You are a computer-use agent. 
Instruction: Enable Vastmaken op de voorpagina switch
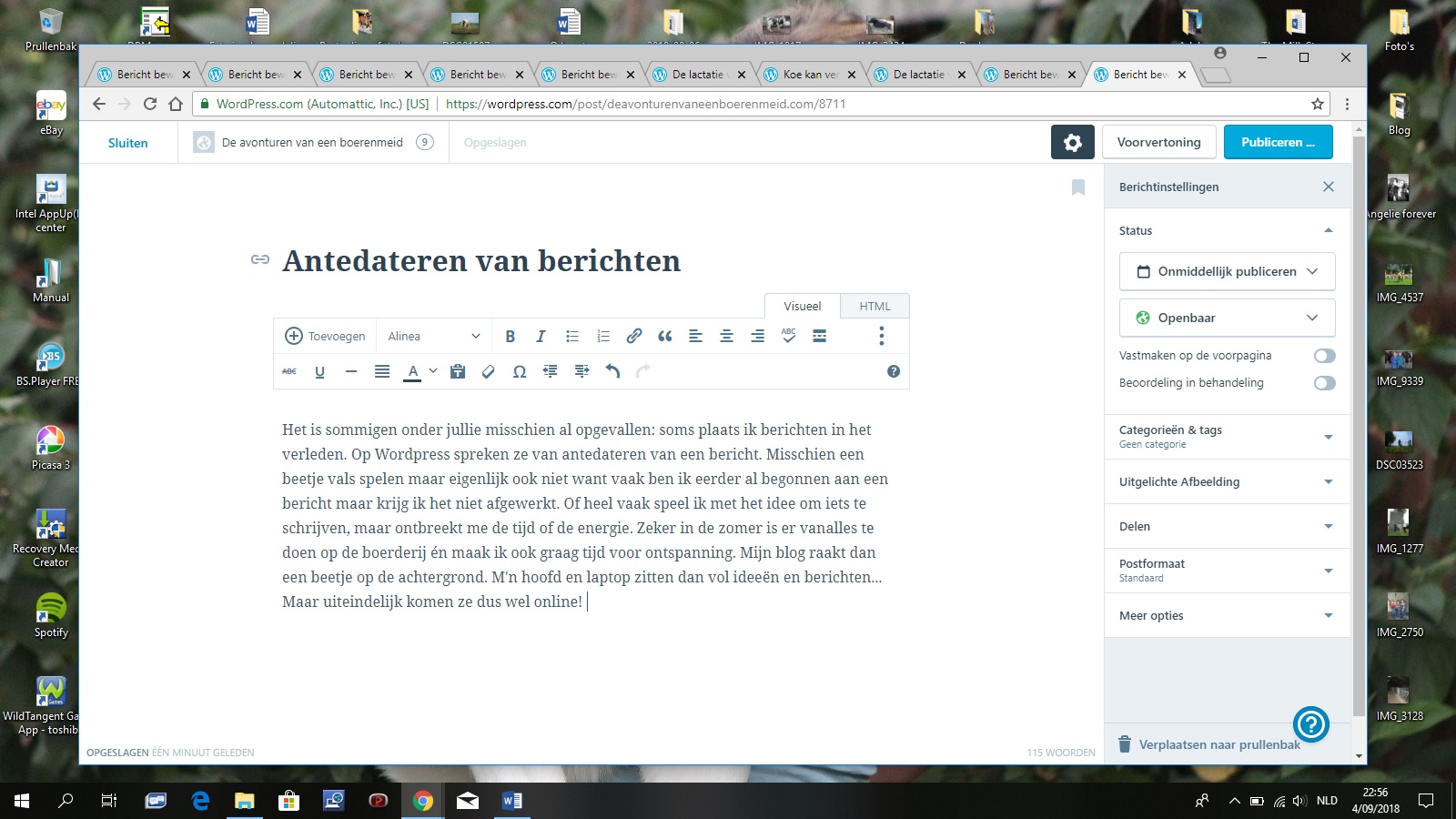point(1324,356)
